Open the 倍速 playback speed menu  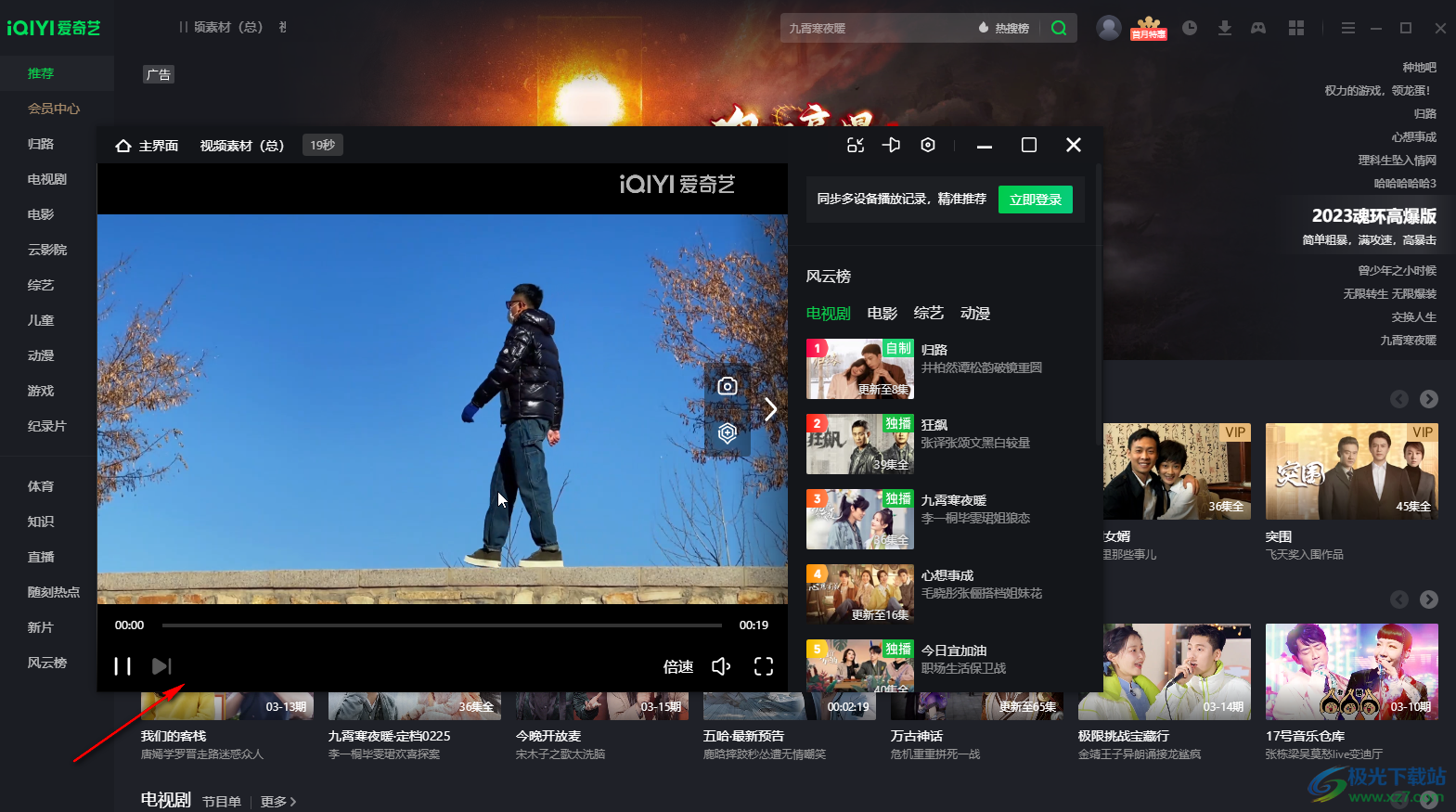pyautogui.click(x=678, y=666)
